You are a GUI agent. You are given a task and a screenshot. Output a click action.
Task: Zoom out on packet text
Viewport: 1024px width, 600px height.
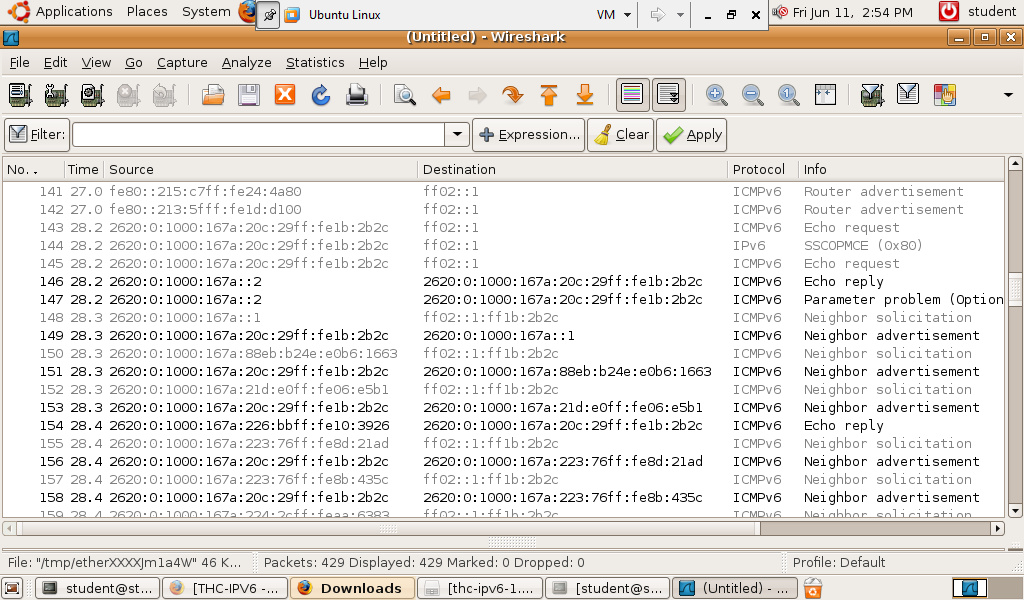coord(752,95)
